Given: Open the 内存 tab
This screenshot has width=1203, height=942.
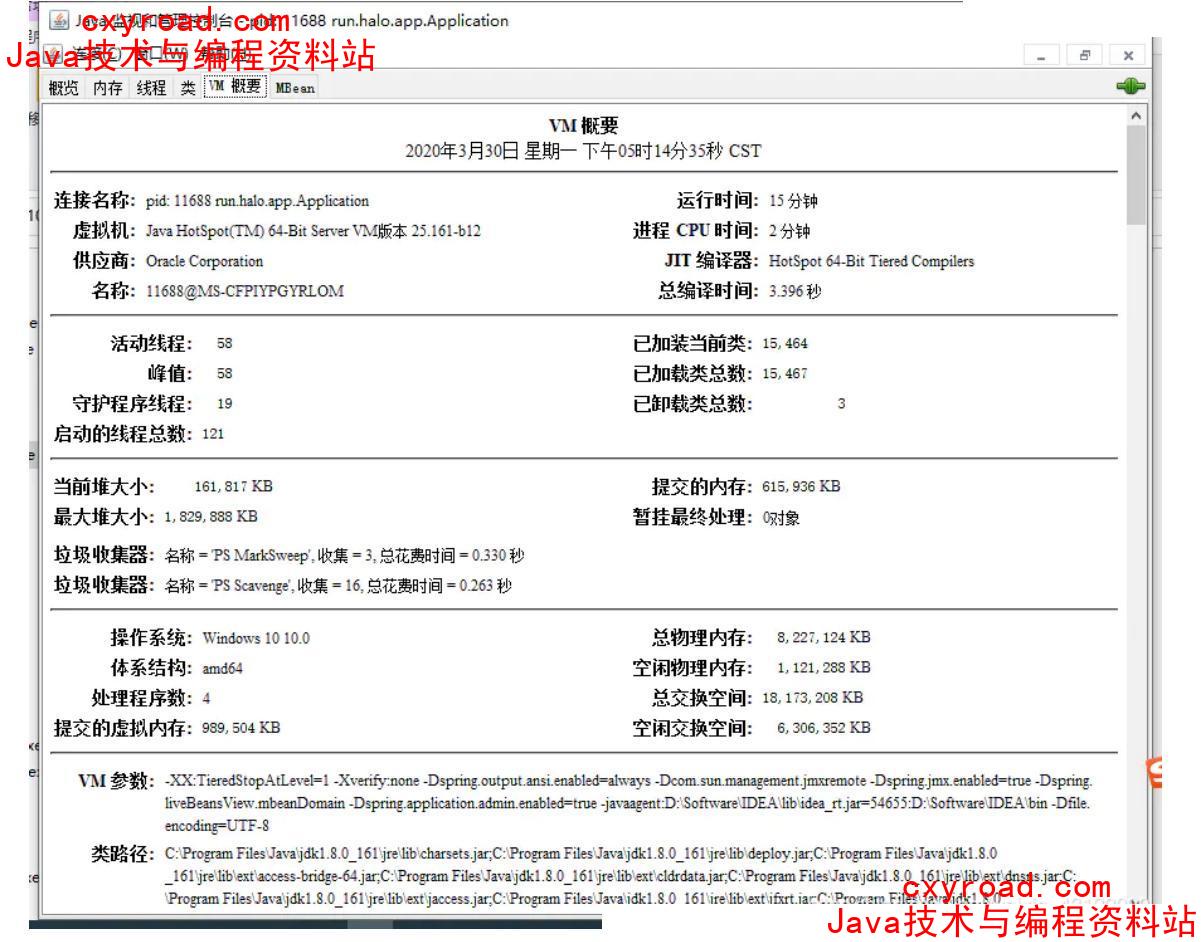Looking at the screenshot, I should [x=108, y=88].
